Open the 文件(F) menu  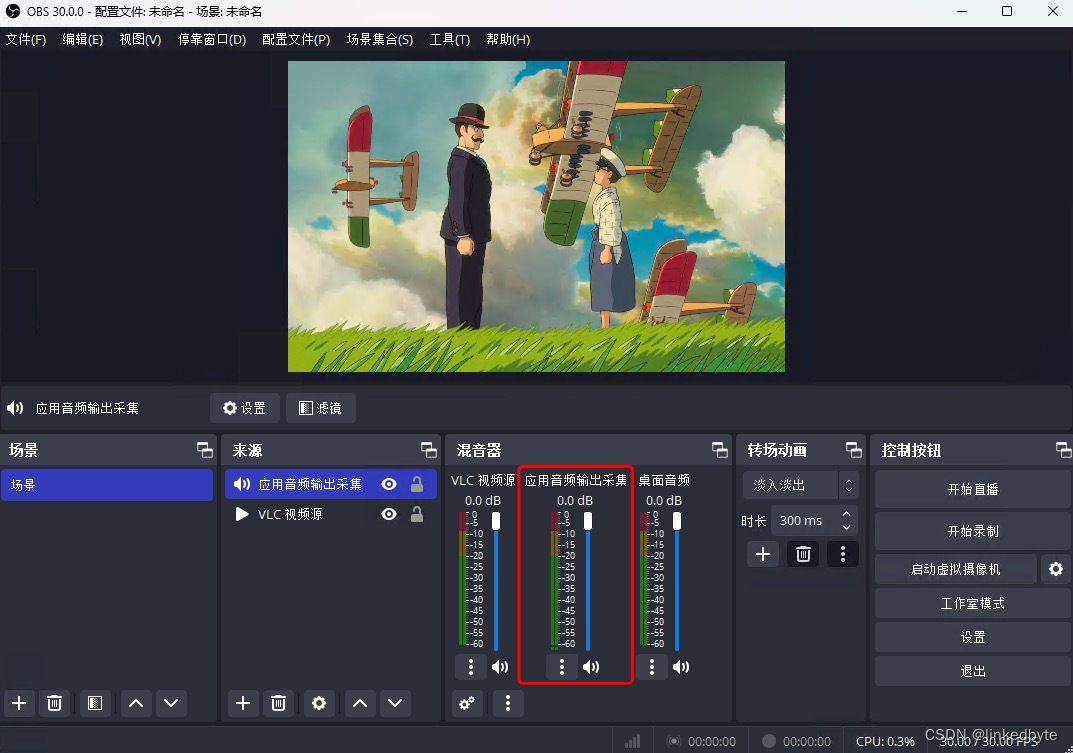[26, 40]
